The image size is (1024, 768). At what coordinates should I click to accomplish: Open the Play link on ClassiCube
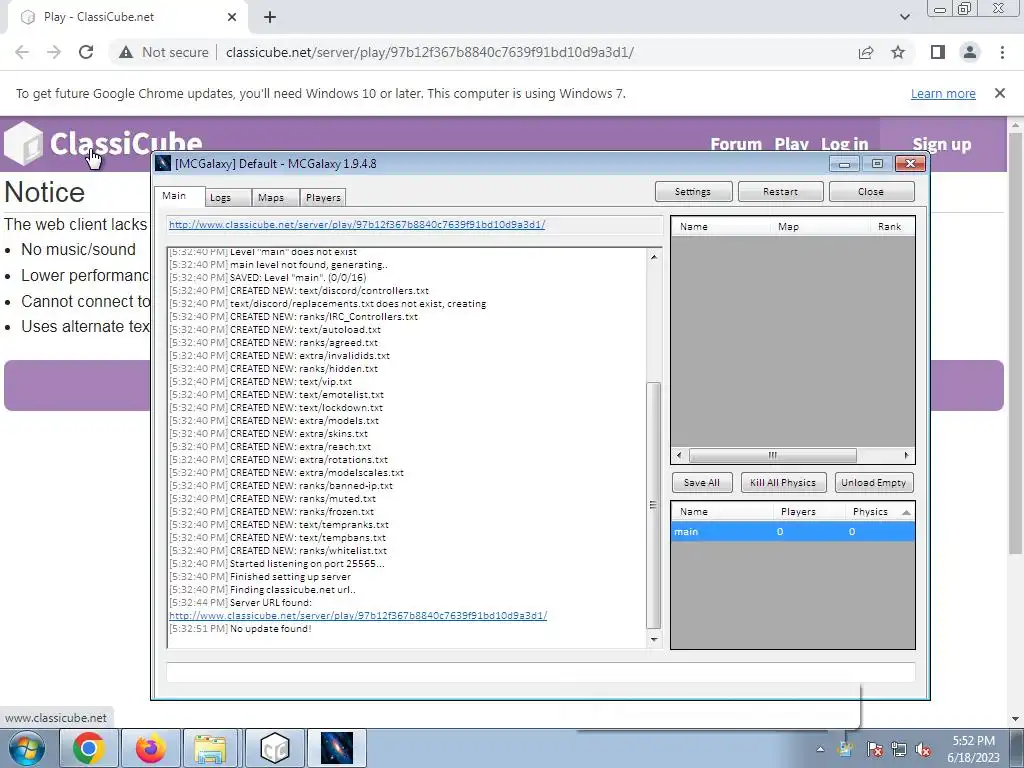pyautogui.click(x=792, y=144)
